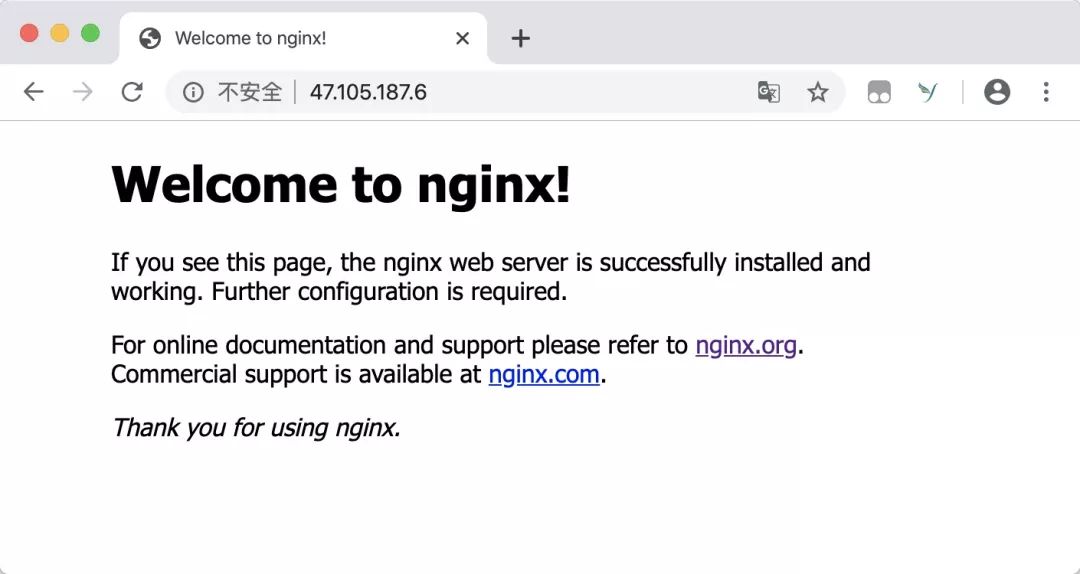This screenshot has width=1080, height=574.
Task: Open the gray mask extension icon
Action: (x=879, y=92)
